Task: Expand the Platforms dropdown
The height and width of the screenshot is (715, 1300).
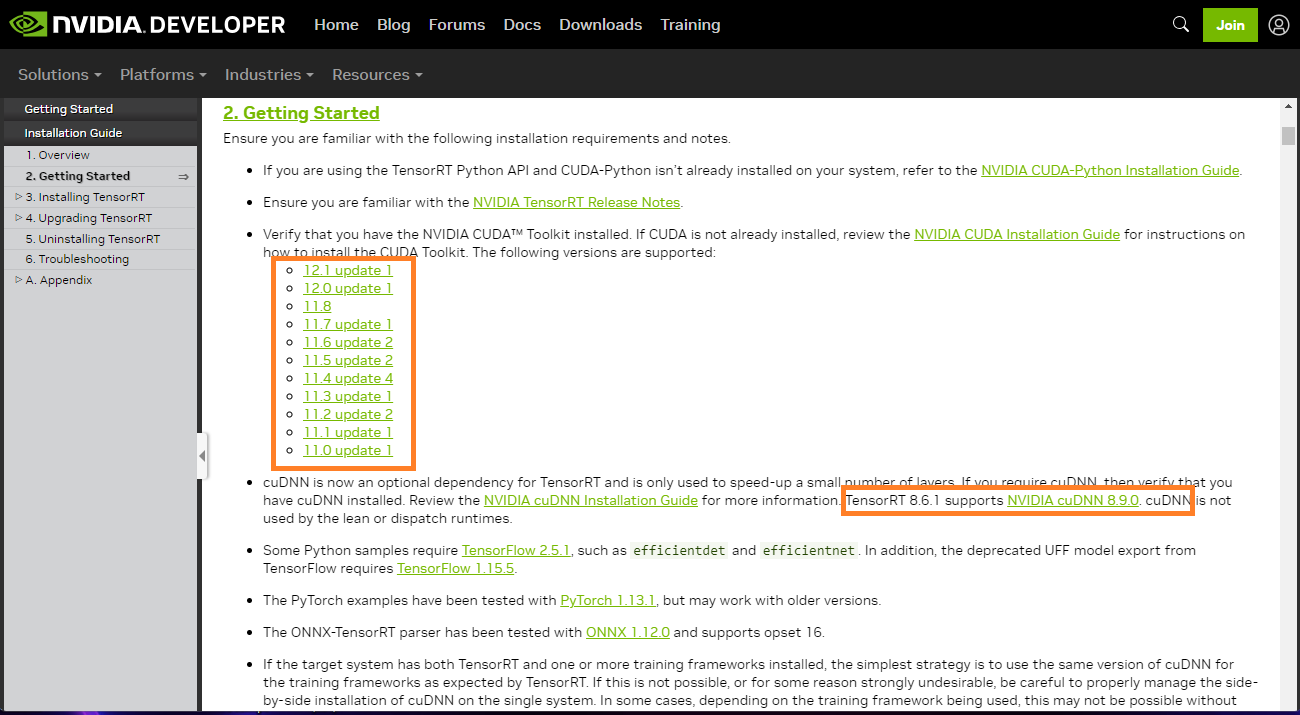Action: [163, 75]
